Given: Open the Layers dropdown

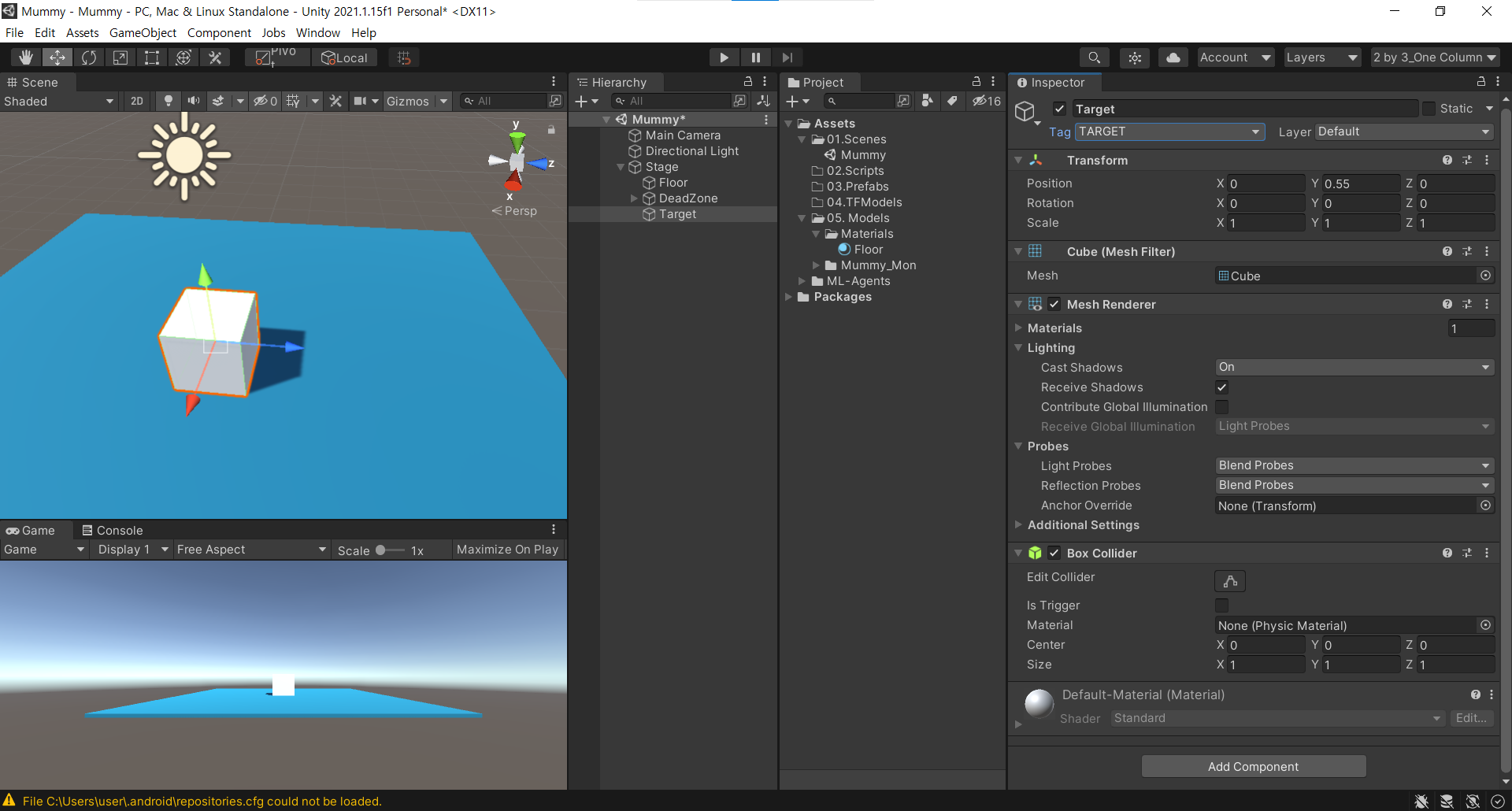Looking at the screenshot, I should [x=1321, y=57].
